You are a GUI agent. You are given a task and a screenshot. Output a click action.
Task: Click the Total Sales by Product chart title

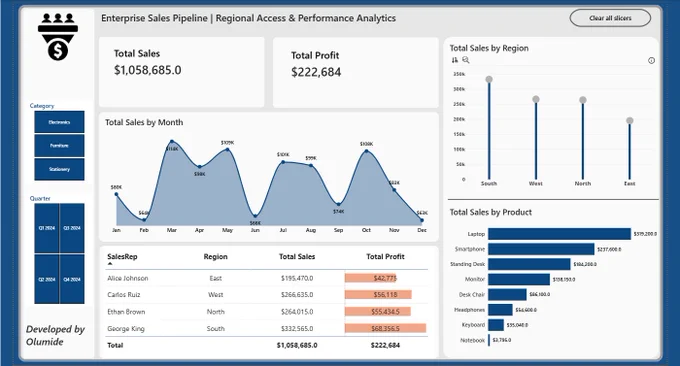coord(490,212)
